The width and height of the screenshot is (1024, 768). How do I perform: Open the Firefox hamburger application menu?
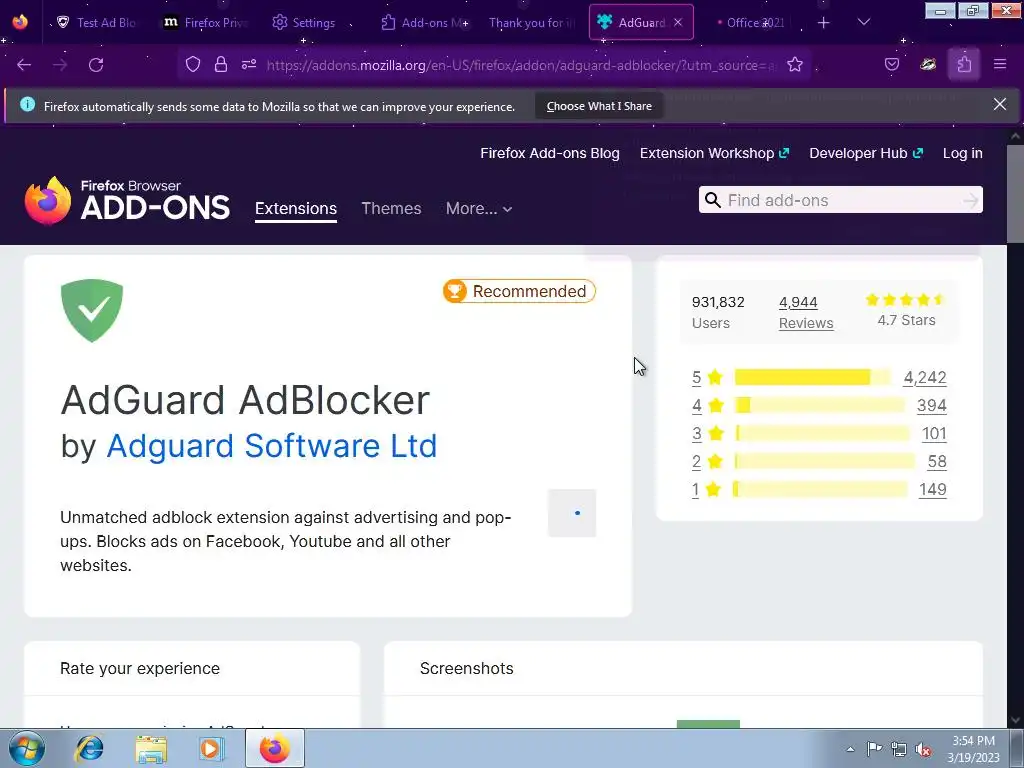pos(1000,64)
